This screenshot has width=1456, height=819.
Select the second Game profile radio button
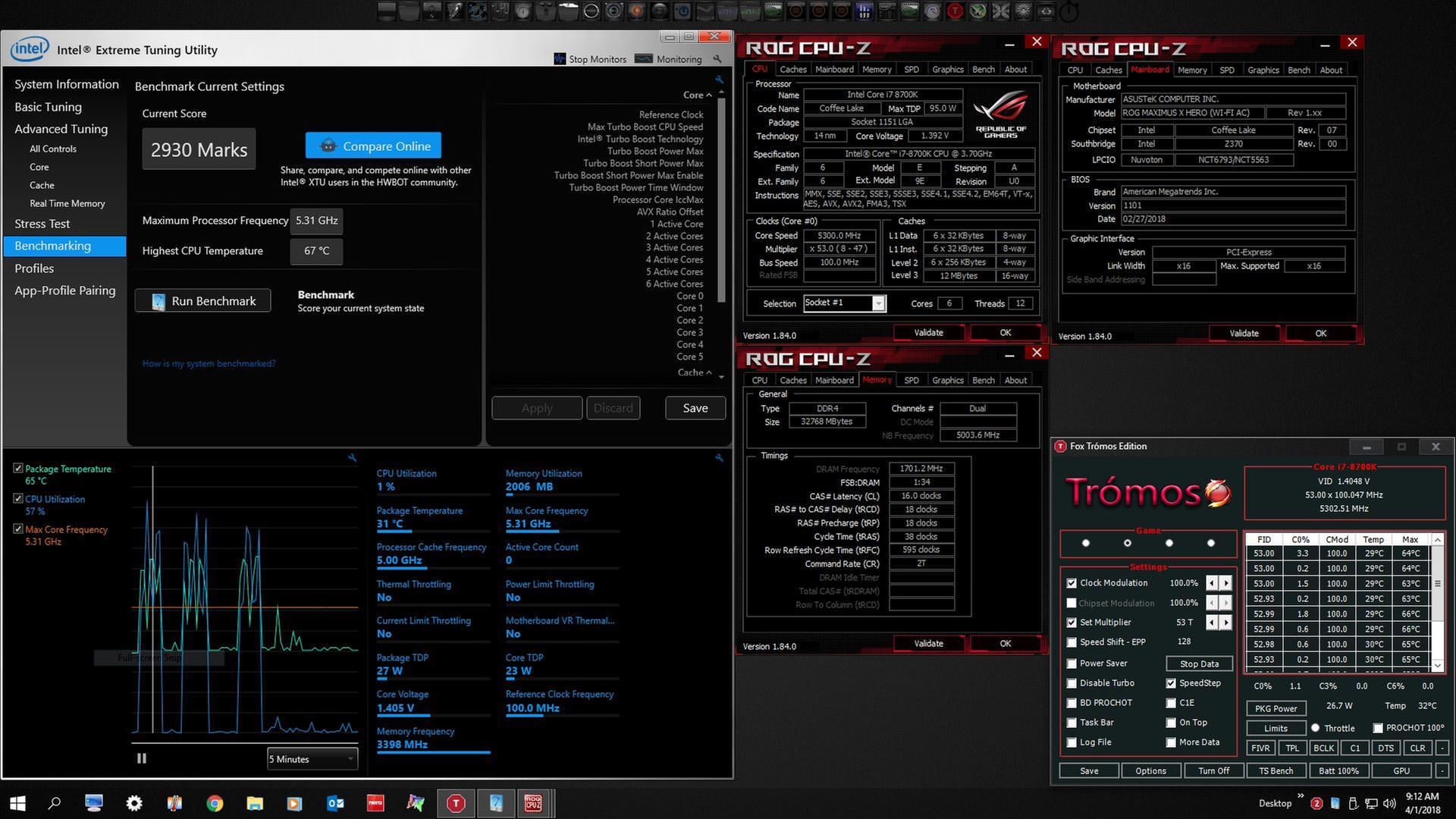(x=1128, y=543)
